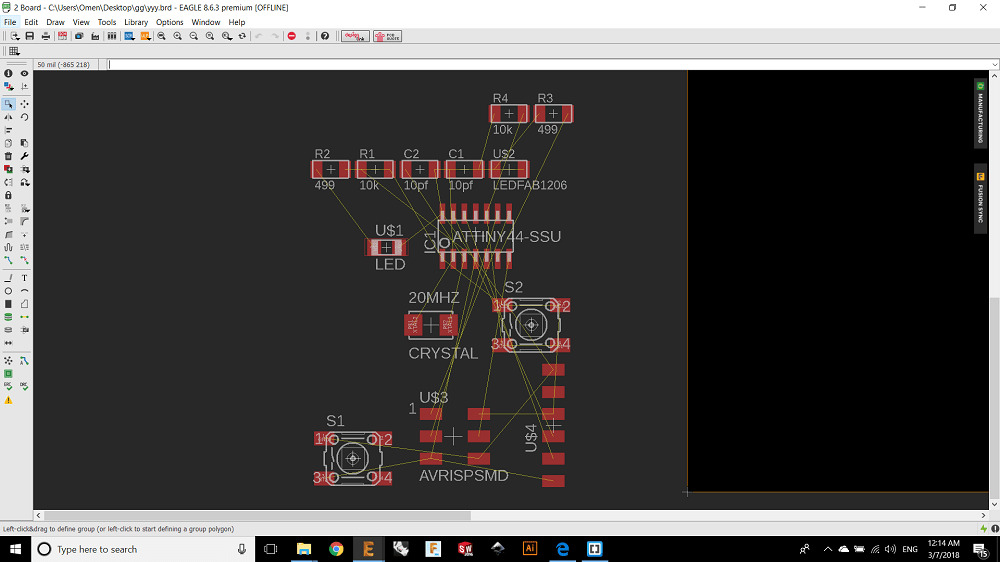The image size is (1000, 562).
Task: Select the Delete trash can tool
Action: [8, 156]
